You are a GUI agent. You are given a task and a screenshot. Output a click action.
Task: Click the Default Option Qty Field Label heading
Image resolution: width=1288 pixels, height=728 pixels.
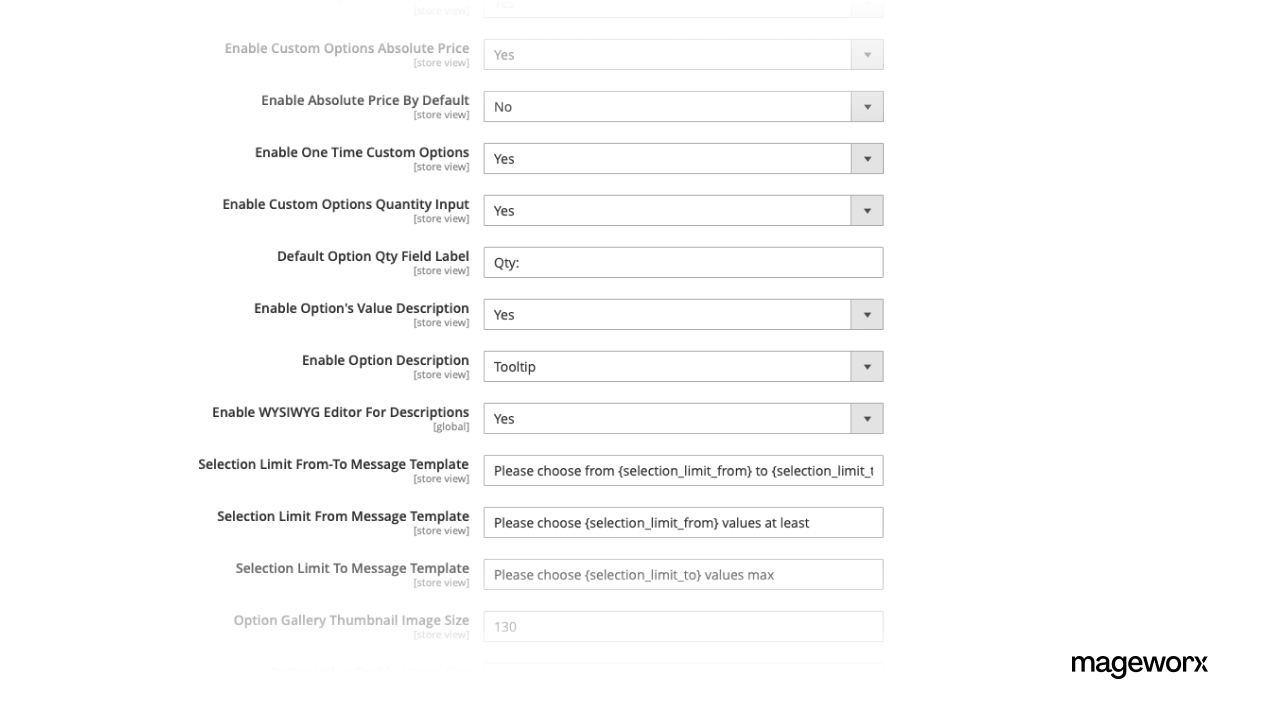373,256
